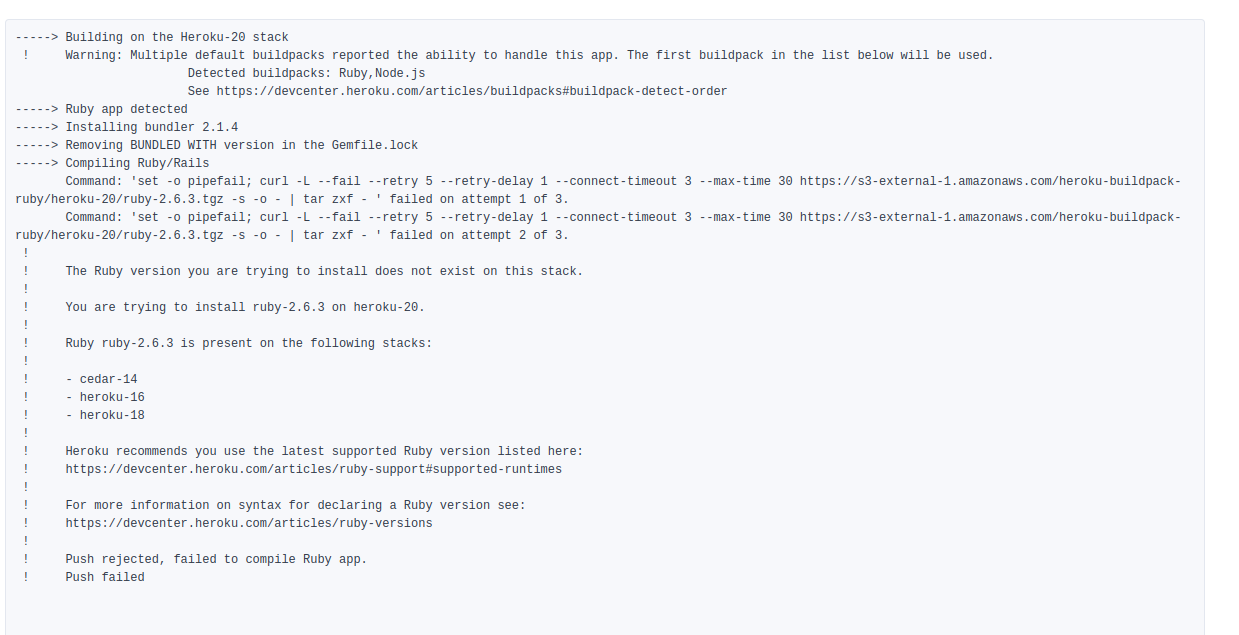Screen dimensions: 1239x635
Task: Click the "heroku-18" stack entry
Action: pyautogui.click(x=112, y=415)
